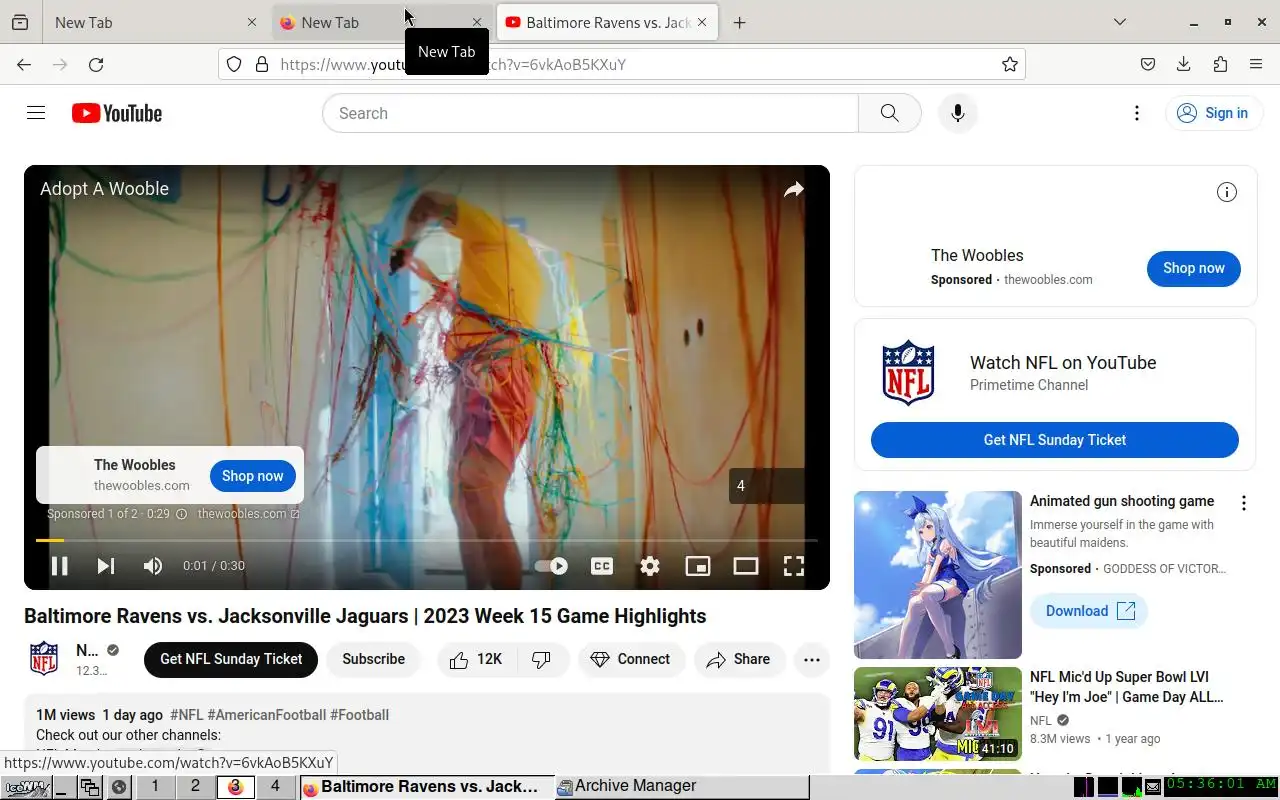This screenshot has width=1280, height=800.
Task: Open ad info icon in the sidebar ad
Action: click(x=1227, y=192)
